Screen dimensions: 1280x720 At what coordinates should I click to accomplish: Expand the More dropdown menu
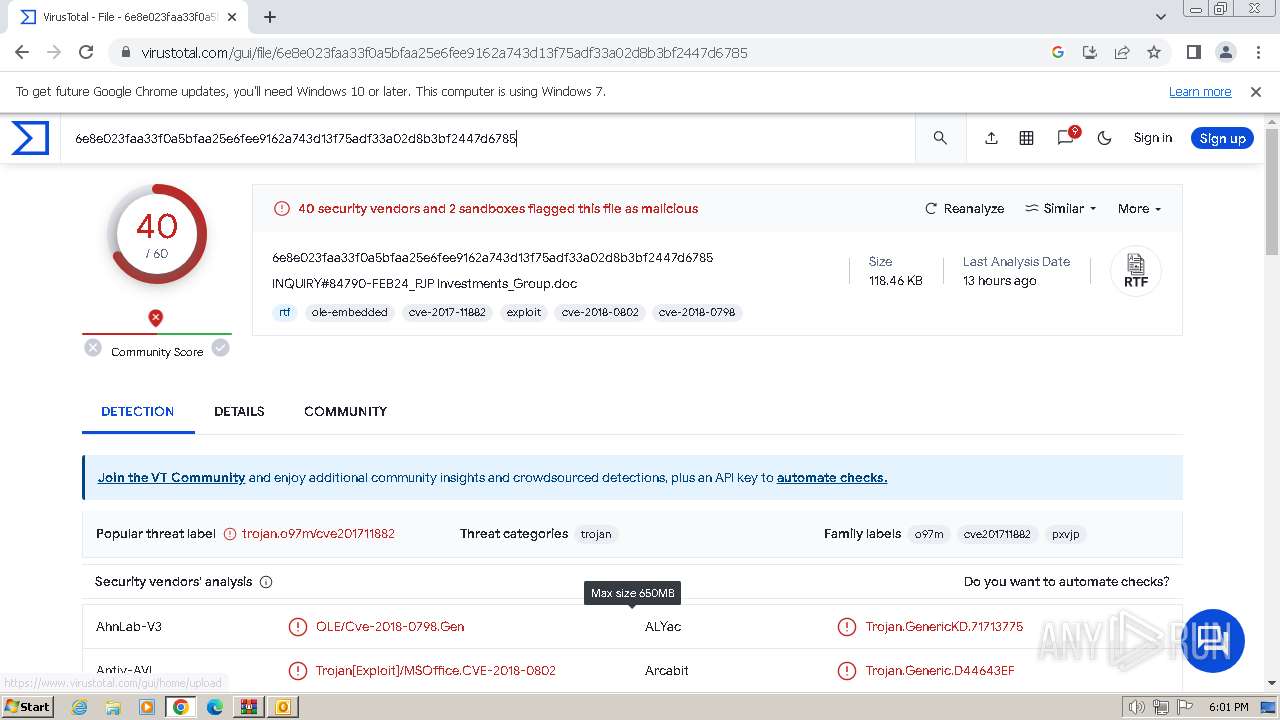click(x=1139, y=209)
